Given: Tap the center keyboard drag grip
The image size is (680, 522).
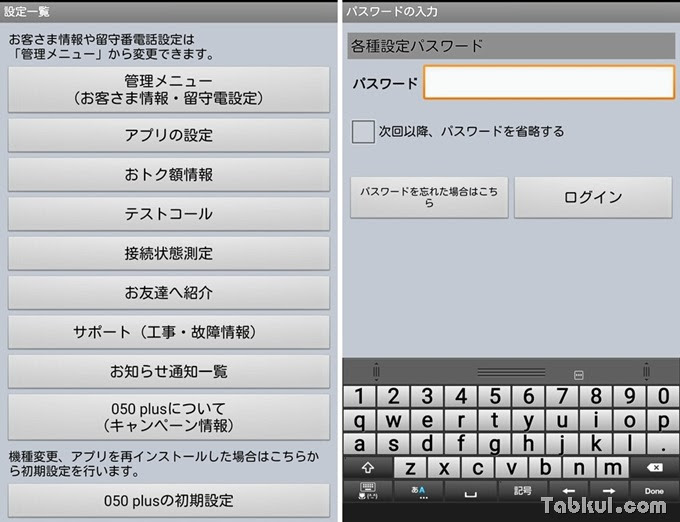Looking at the screenshot, I should tap(511, 372).
